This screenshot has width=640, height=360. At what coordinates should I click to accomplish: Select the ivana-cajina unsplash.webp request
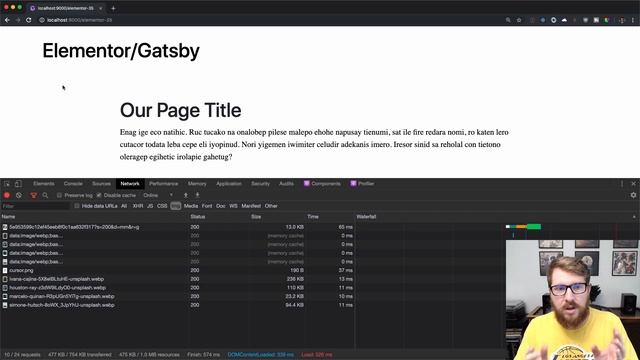click(178, 279)
